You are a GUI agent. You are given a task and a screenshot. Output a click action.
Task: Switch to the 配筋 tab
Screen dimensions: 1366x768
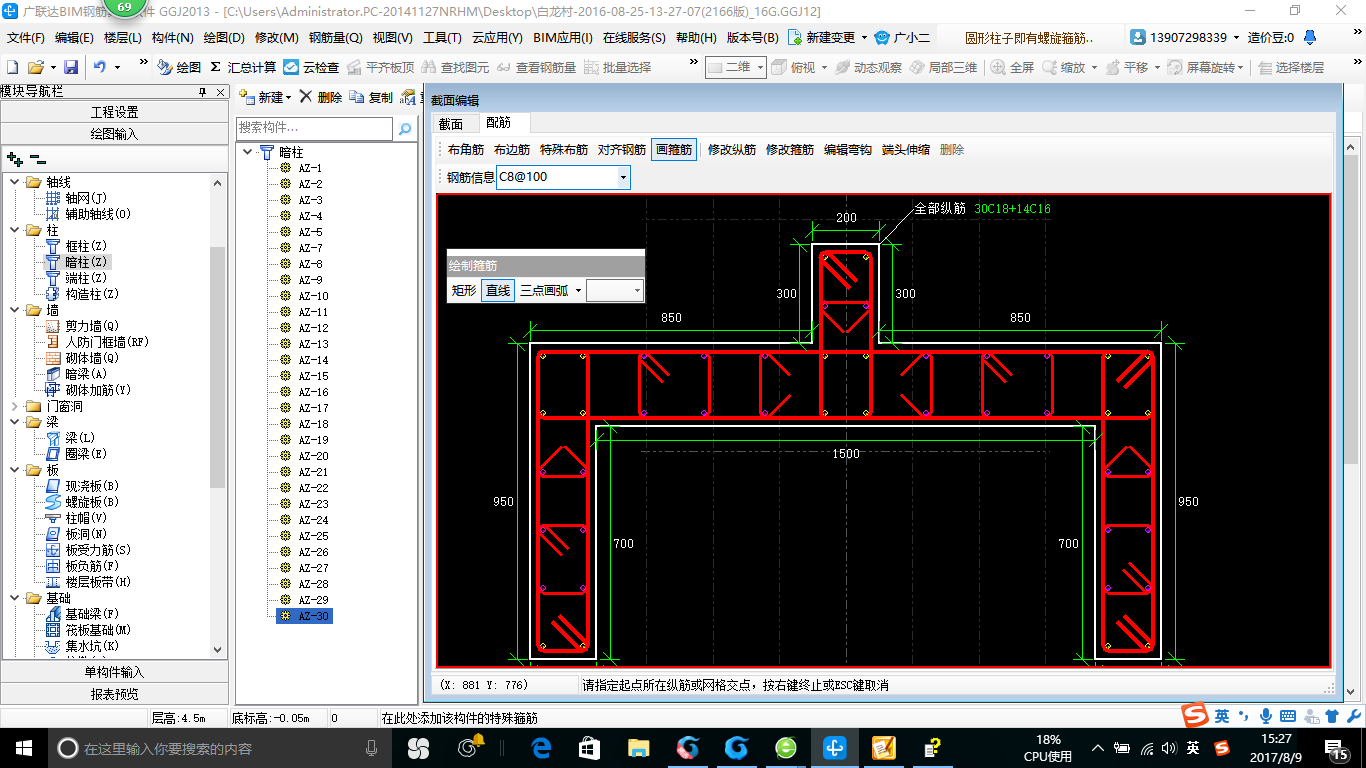tap(498, 123)
